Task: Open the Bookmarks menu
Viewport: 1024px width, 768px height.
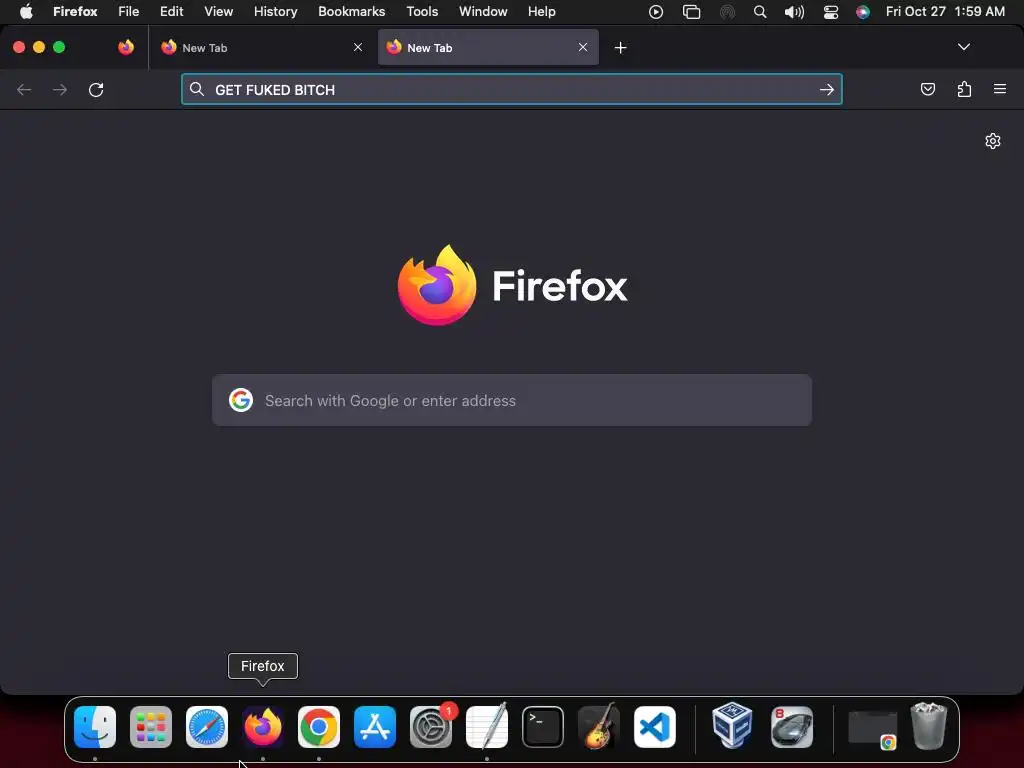Action: coord(351,12)
